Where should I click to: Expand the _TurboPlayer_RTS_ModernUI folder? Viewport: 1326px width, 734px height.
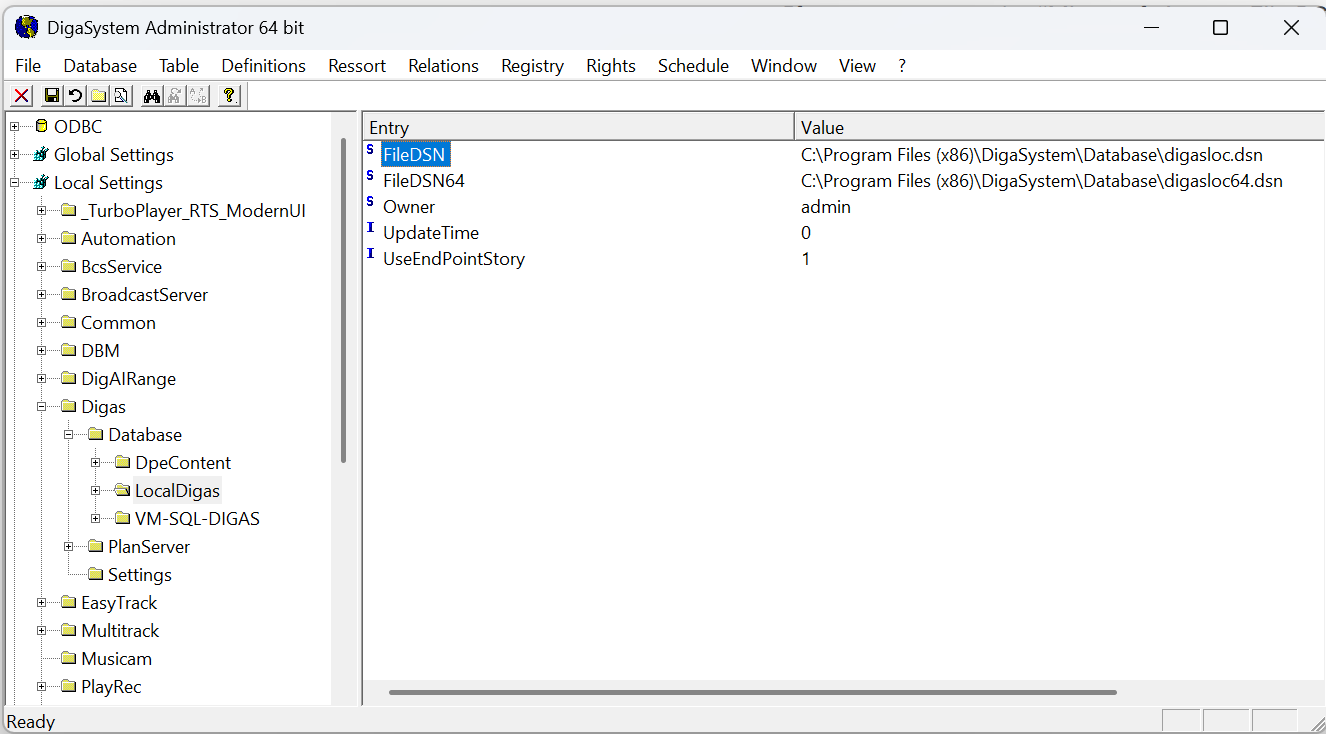42,211
